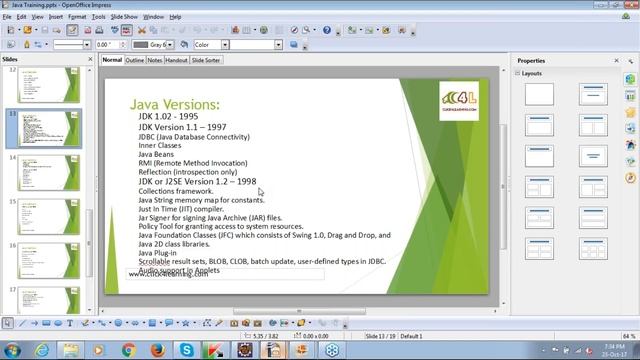Close the Slides panel

90,59
